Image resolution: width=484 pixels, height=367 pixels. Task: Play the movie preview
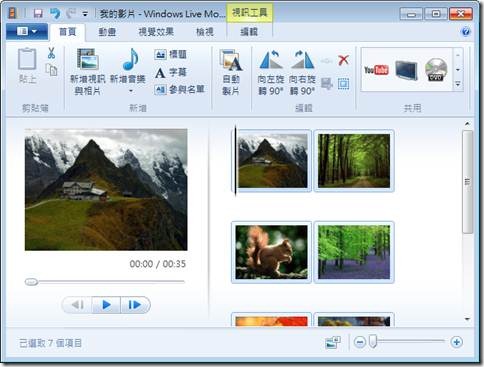[106, 305]
